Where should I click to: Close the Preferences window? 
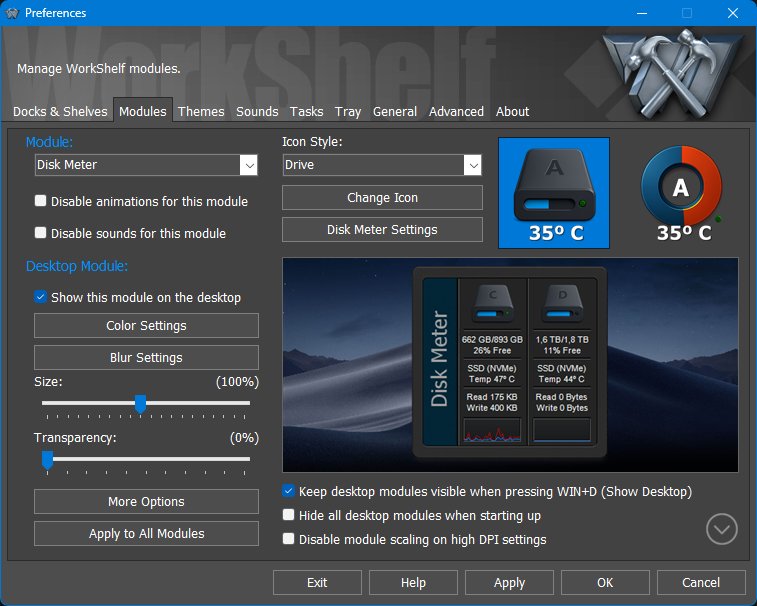point(733,13)
